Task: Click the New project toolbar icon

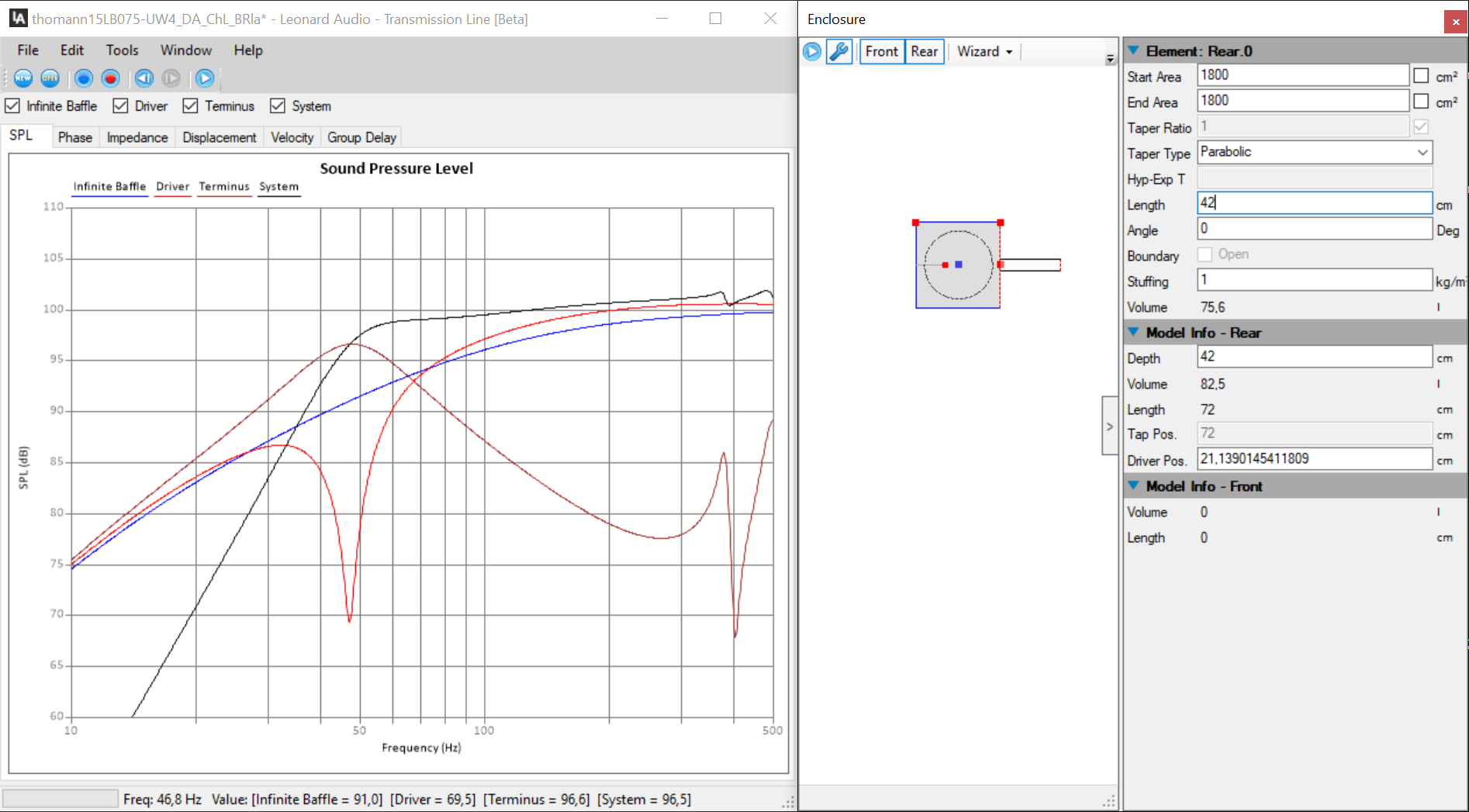Action: (x=23, y=78)
